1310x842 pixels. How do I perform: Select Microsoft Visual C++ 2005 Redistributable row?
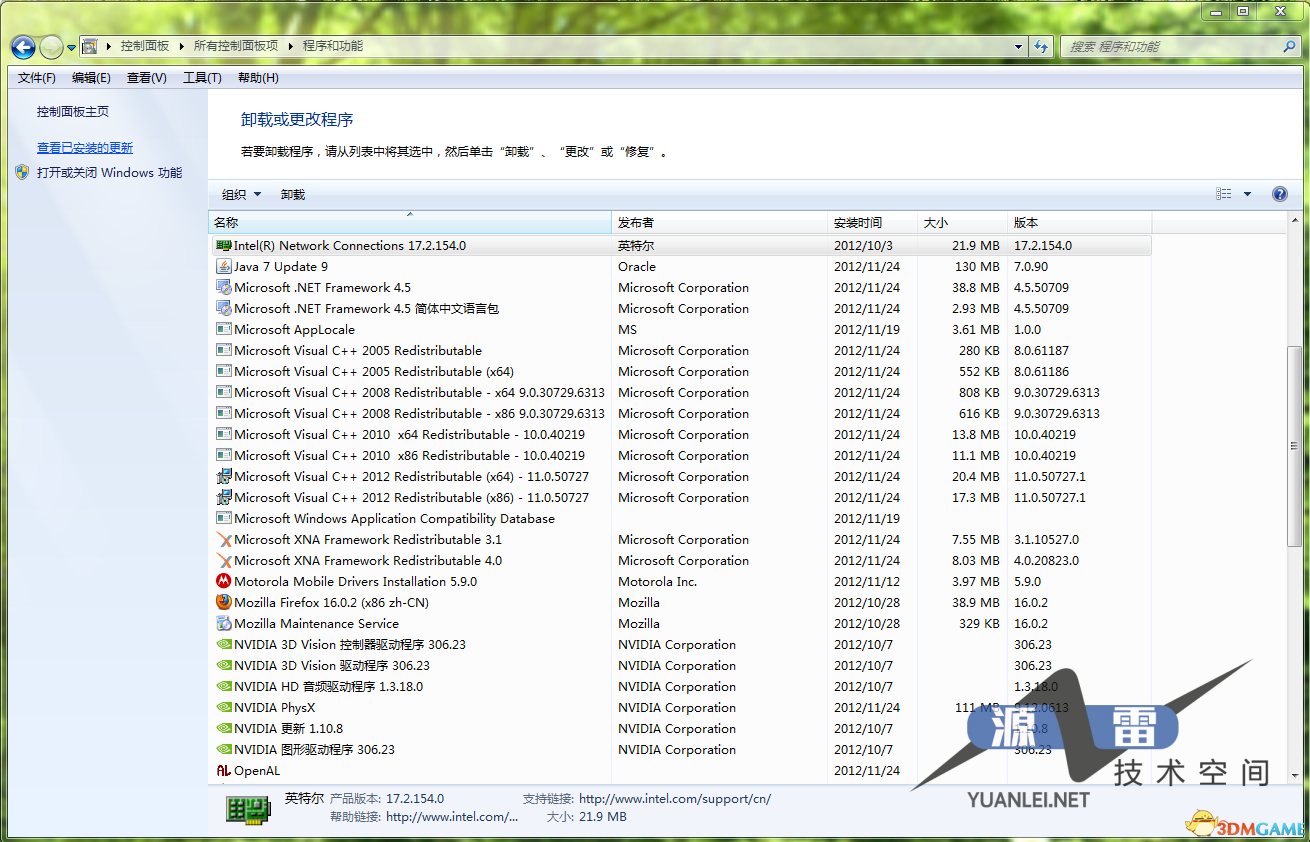680,351
